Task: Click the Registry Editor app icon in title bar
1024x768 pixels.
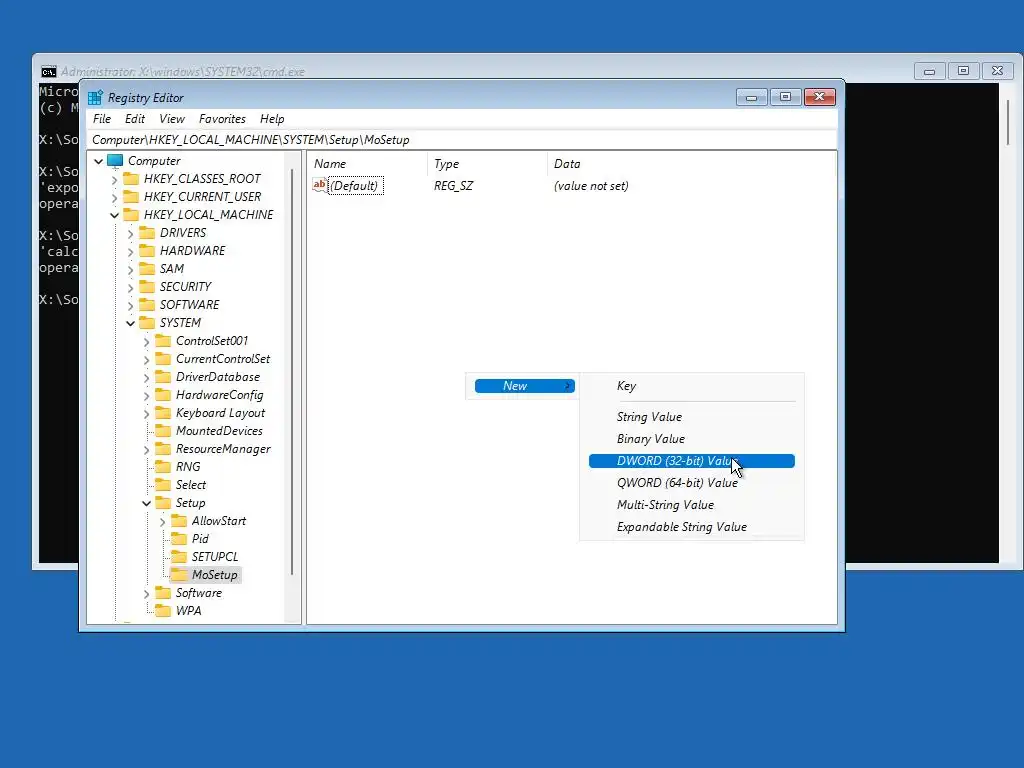Action: click(x=95, y=98)
